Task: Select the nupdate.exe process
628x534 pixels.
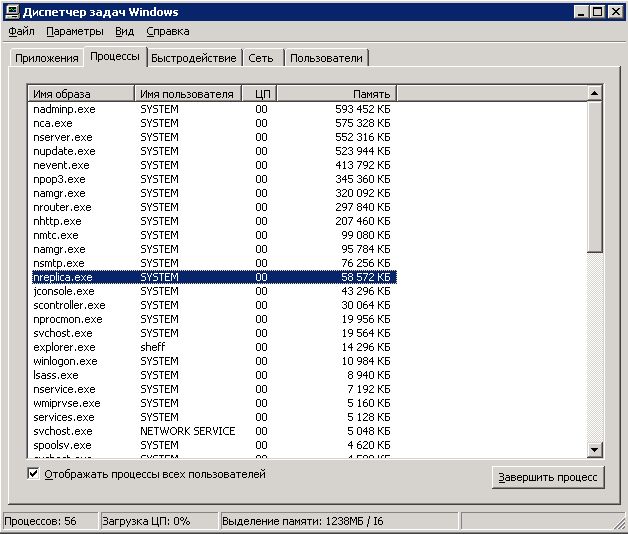Action: pos(212,151)
